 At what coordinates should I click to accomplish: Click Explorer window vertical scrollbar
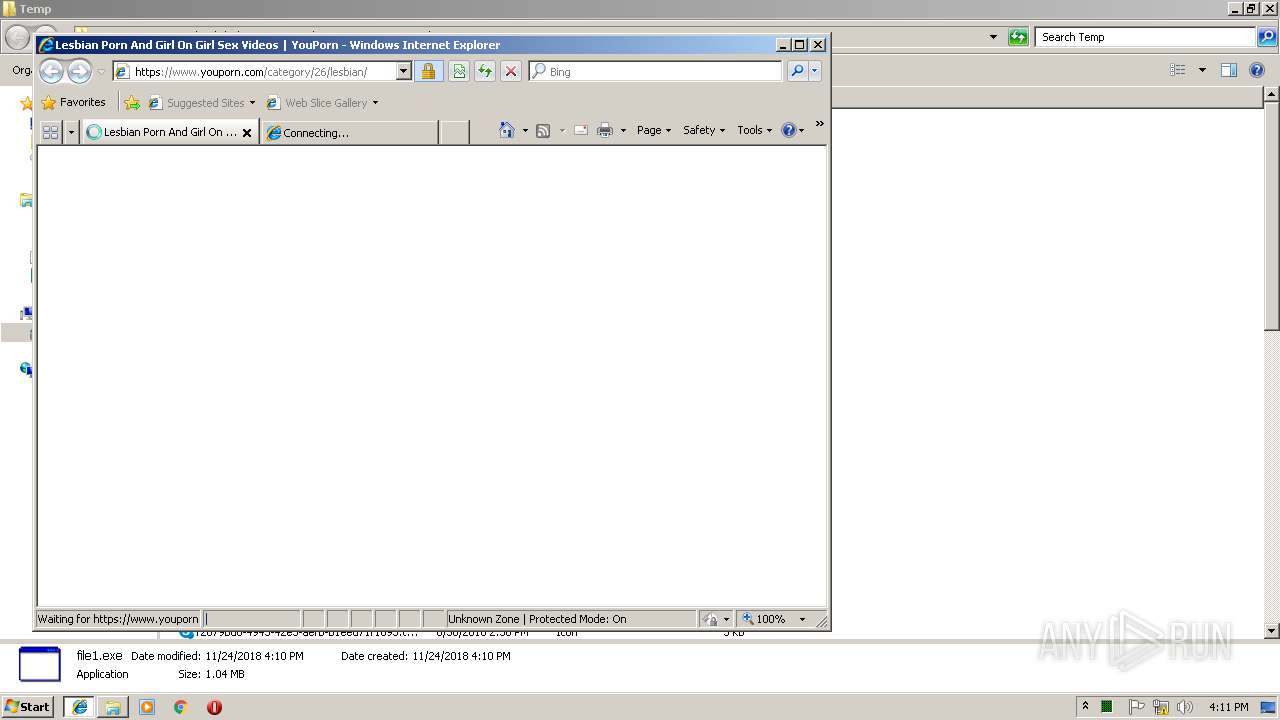[x=1271, y=364]
